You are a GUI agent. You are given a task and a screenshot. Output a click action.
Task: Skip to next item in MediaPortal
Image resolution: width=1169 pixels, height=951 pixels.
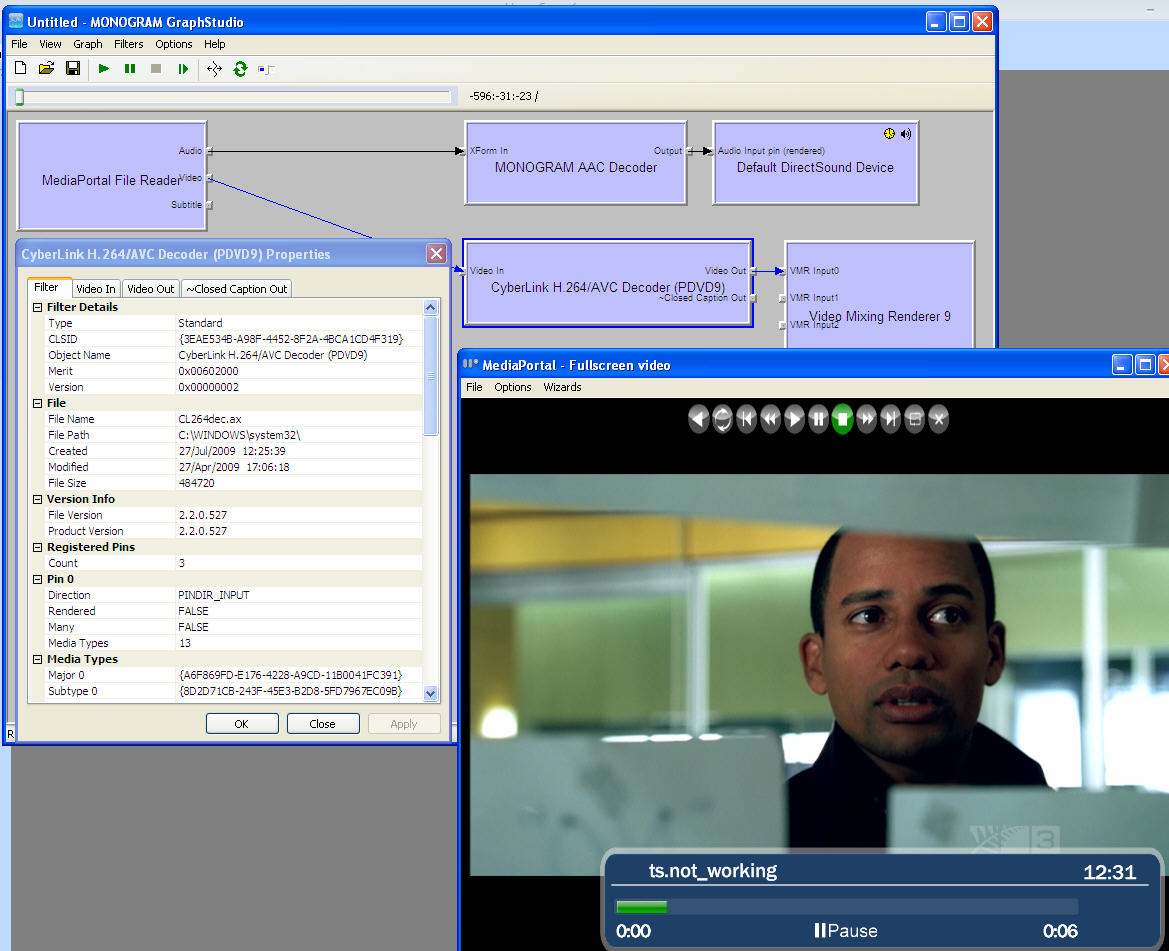[x=890, y=419]
